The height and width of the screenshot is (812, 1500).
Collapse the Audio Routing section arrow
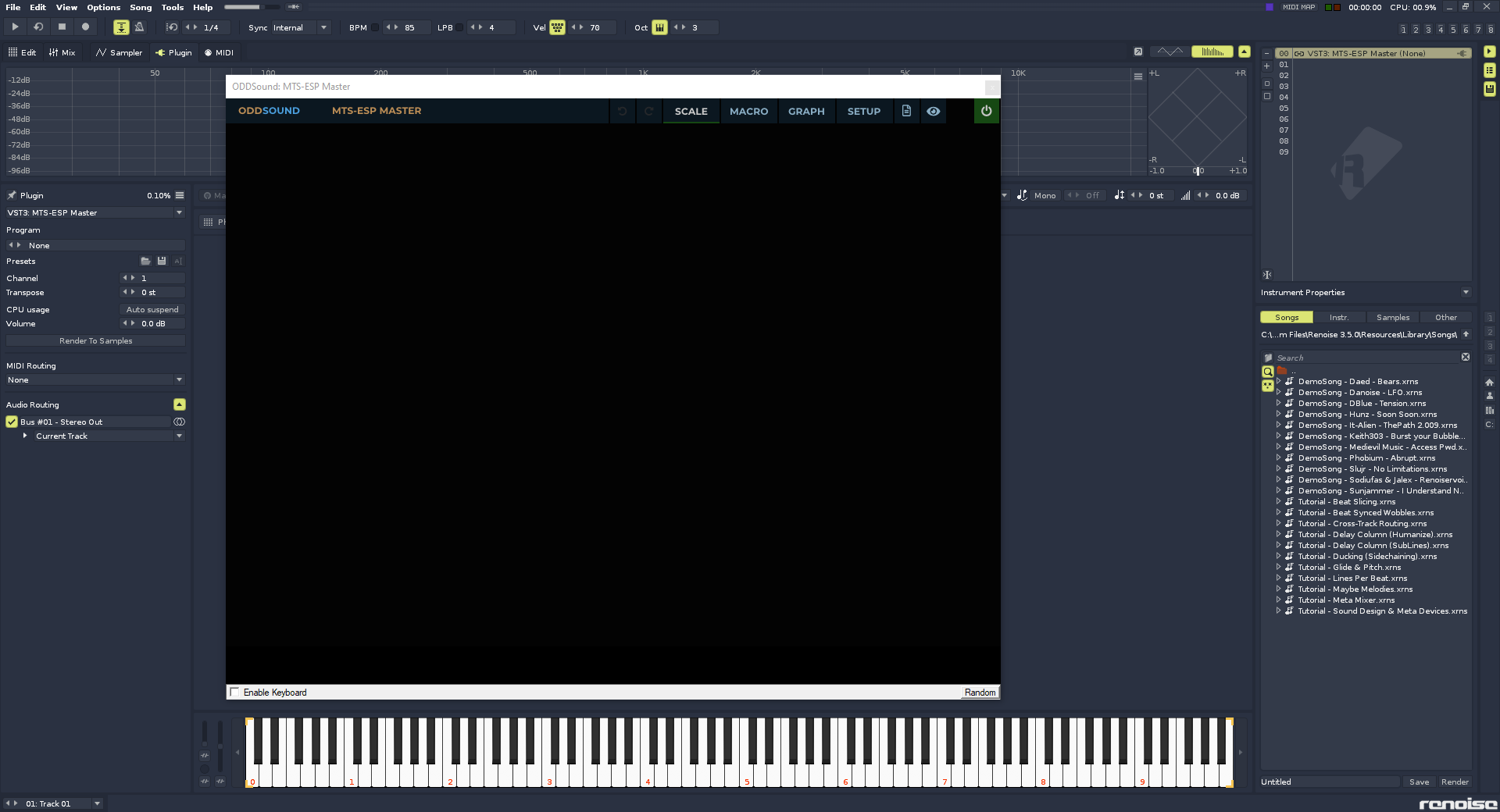coord(180,404)
